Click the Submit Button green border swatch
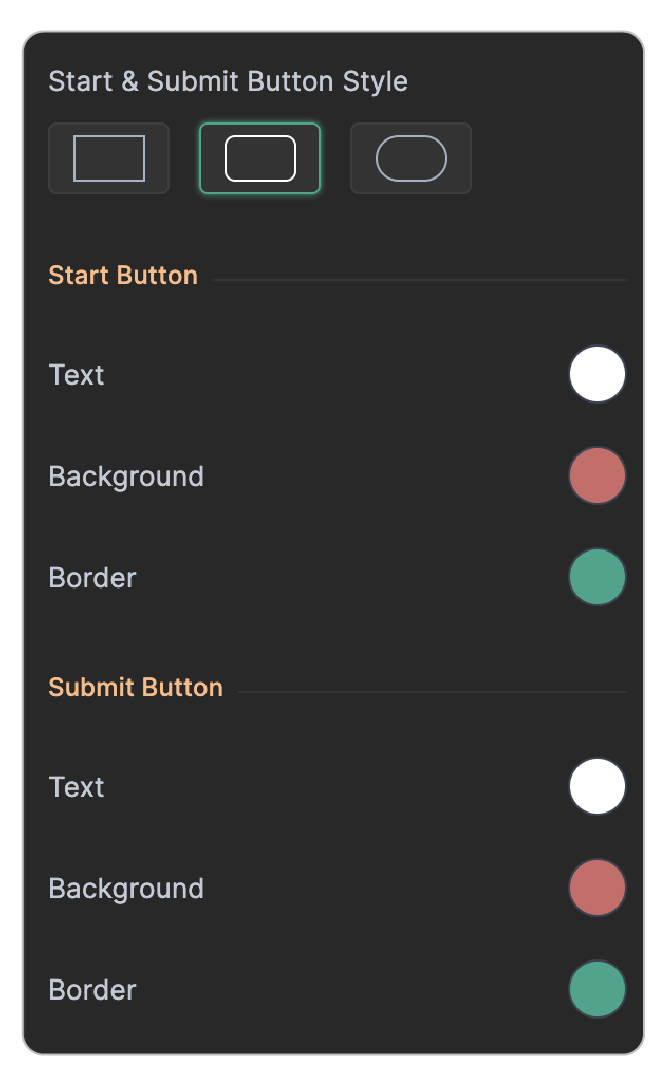The image size is (667, 1087). pos(597,989)
